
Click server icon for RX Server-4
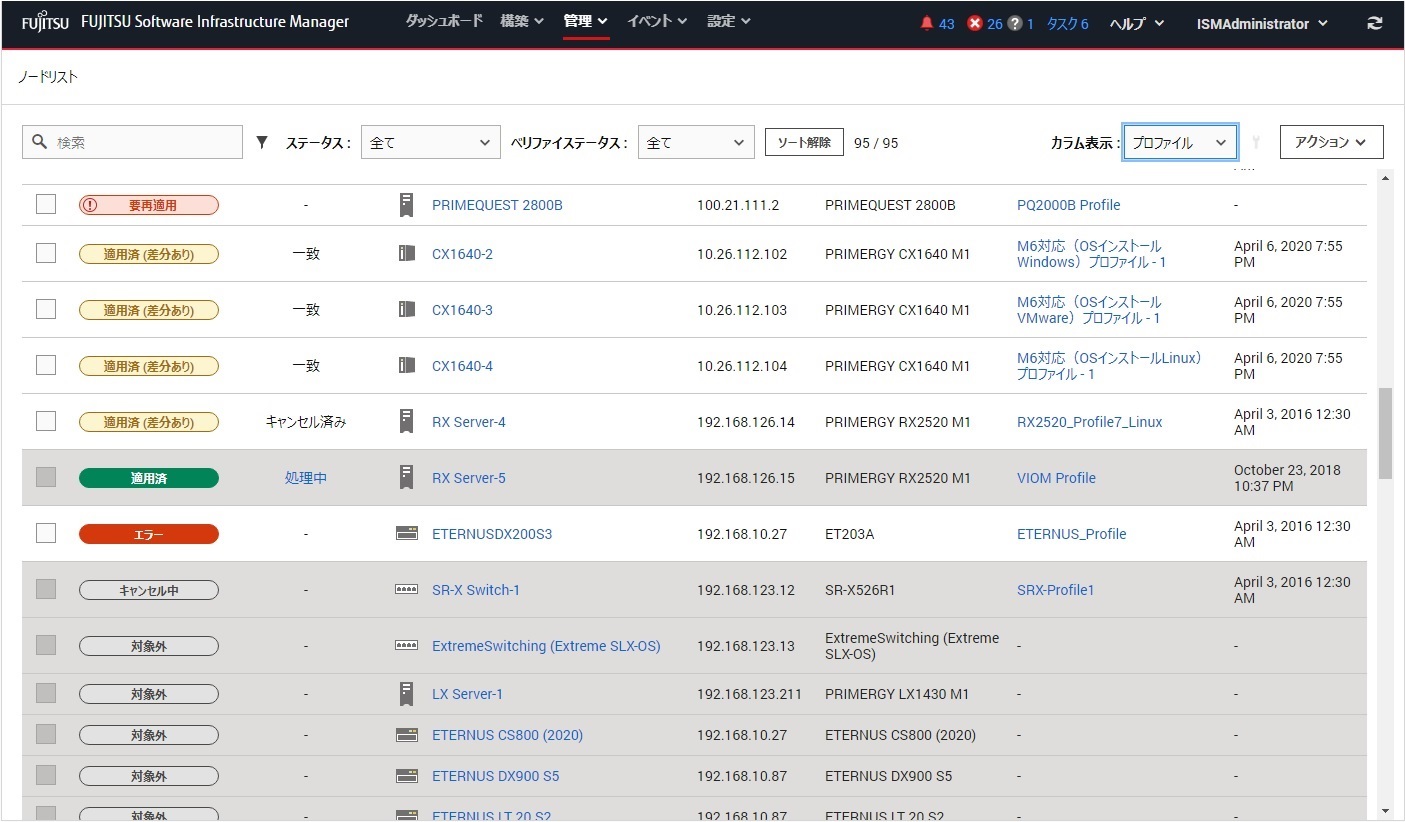[406, 421]
